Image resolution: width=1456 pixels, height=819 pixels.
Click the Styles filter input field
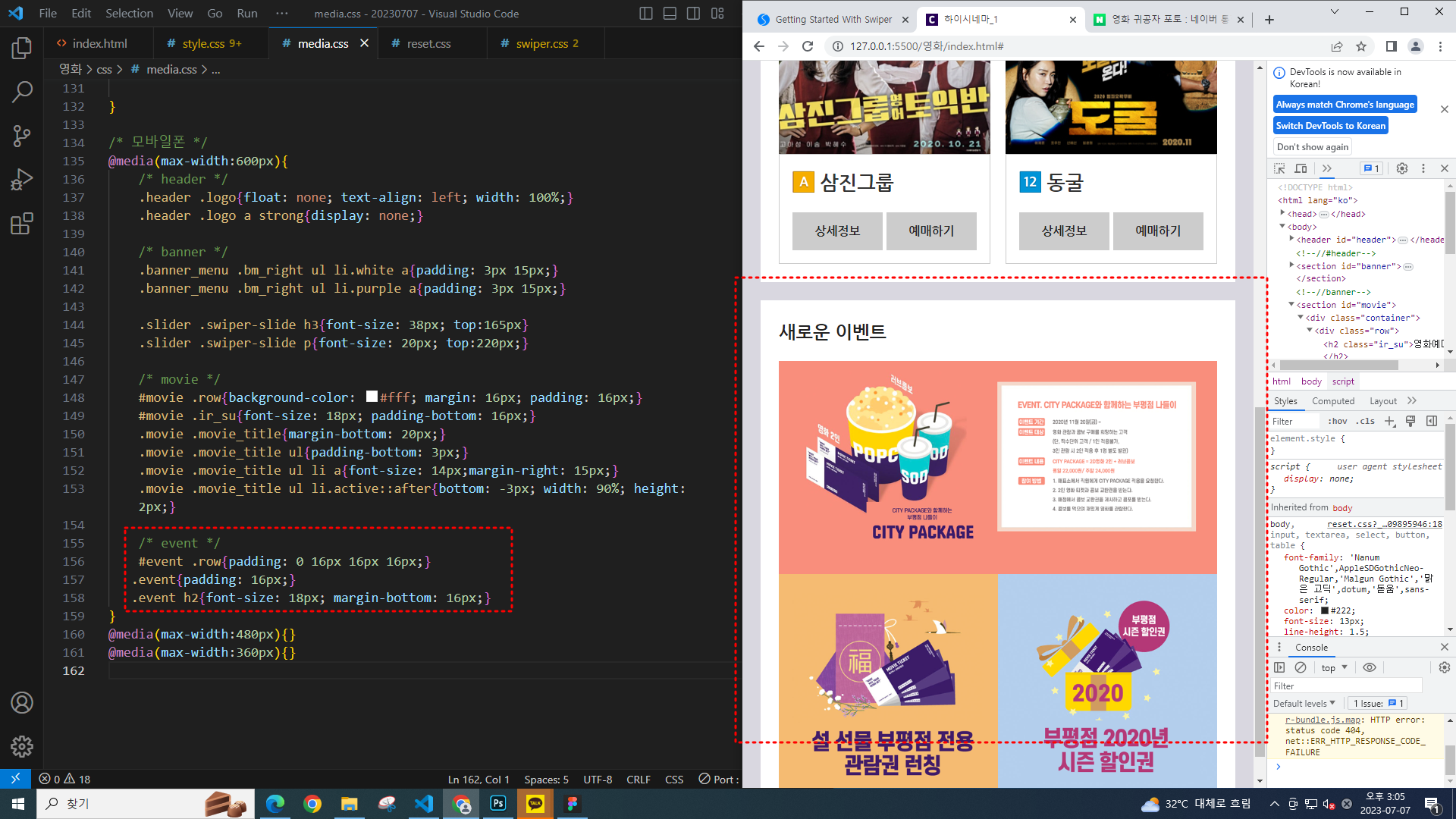point(1295,421)
